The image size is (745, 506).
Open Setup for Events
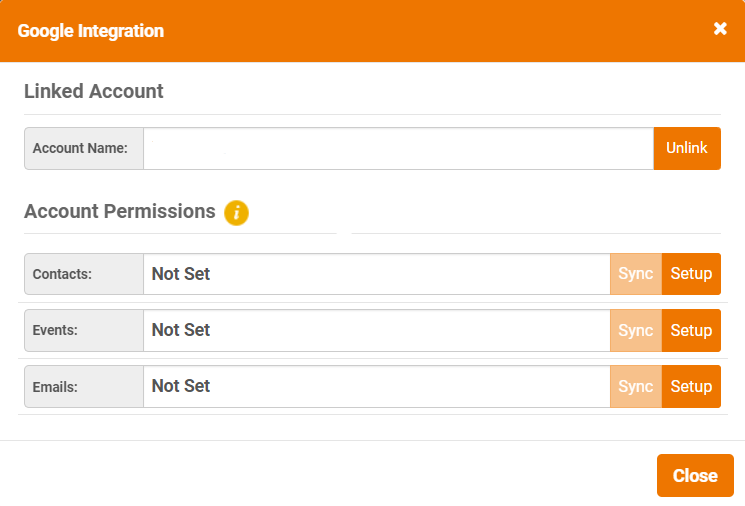click(691, 330)
